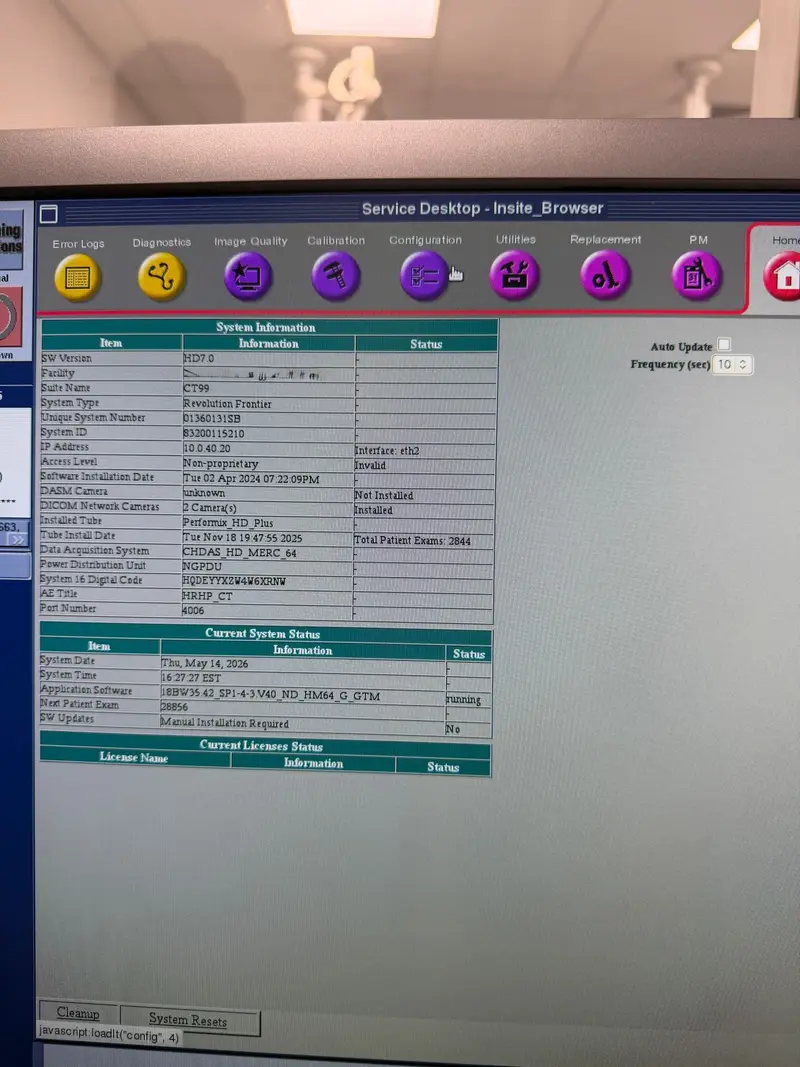This screenshot has width=800, height=1067.
Task: Select Unique System Number 01360131SB
Action: point(212,418)
